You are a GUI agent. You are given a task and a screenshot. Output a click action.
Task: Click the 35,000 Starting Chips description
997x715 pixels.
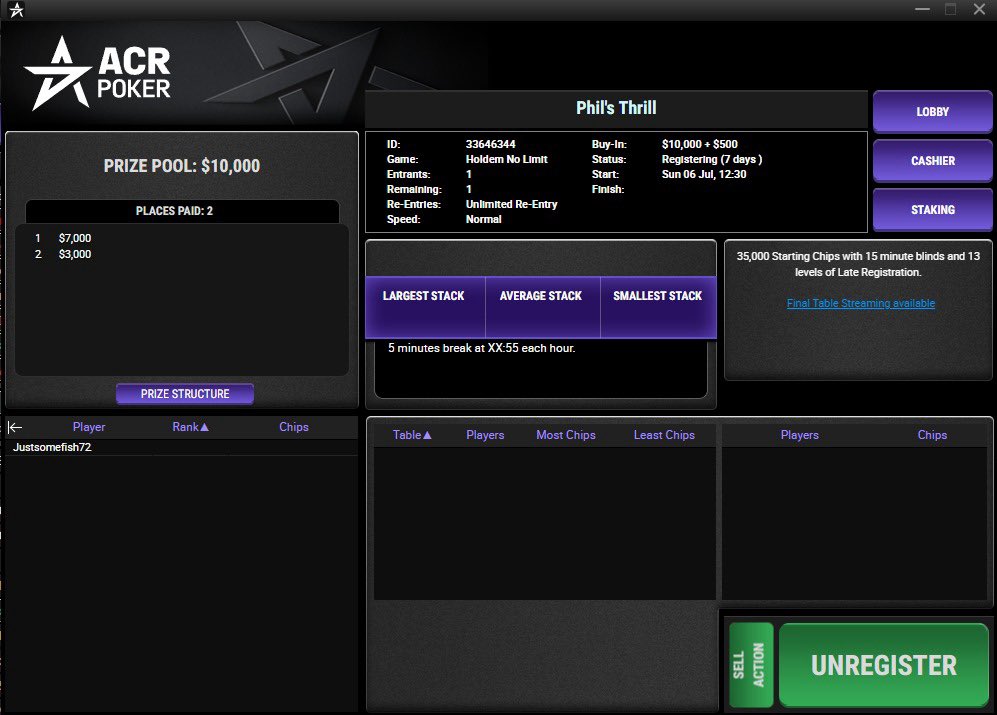coord(858,264)
